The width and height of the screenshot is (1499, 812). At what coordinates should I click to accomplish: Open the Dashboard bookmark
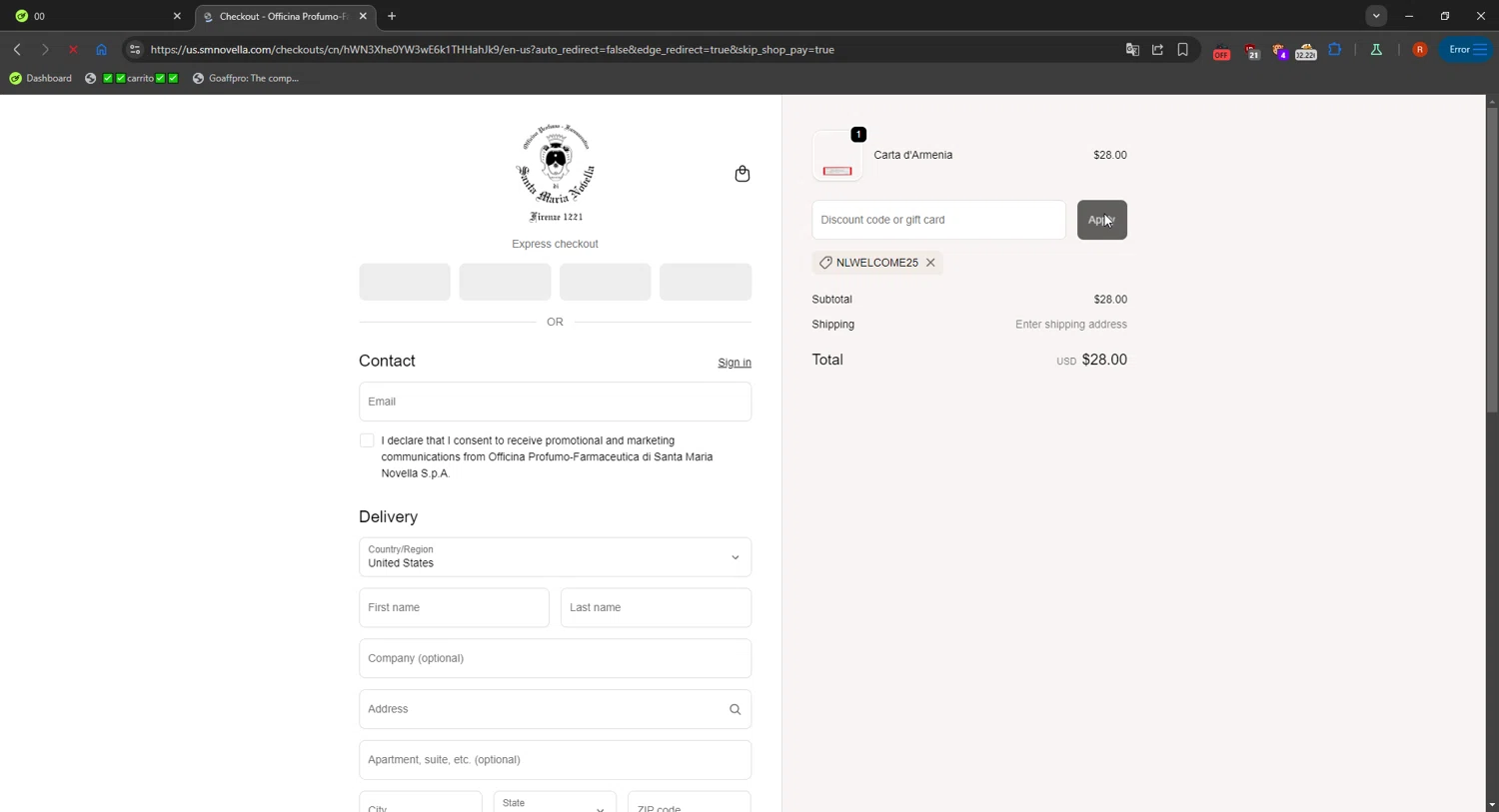point(41,78)
